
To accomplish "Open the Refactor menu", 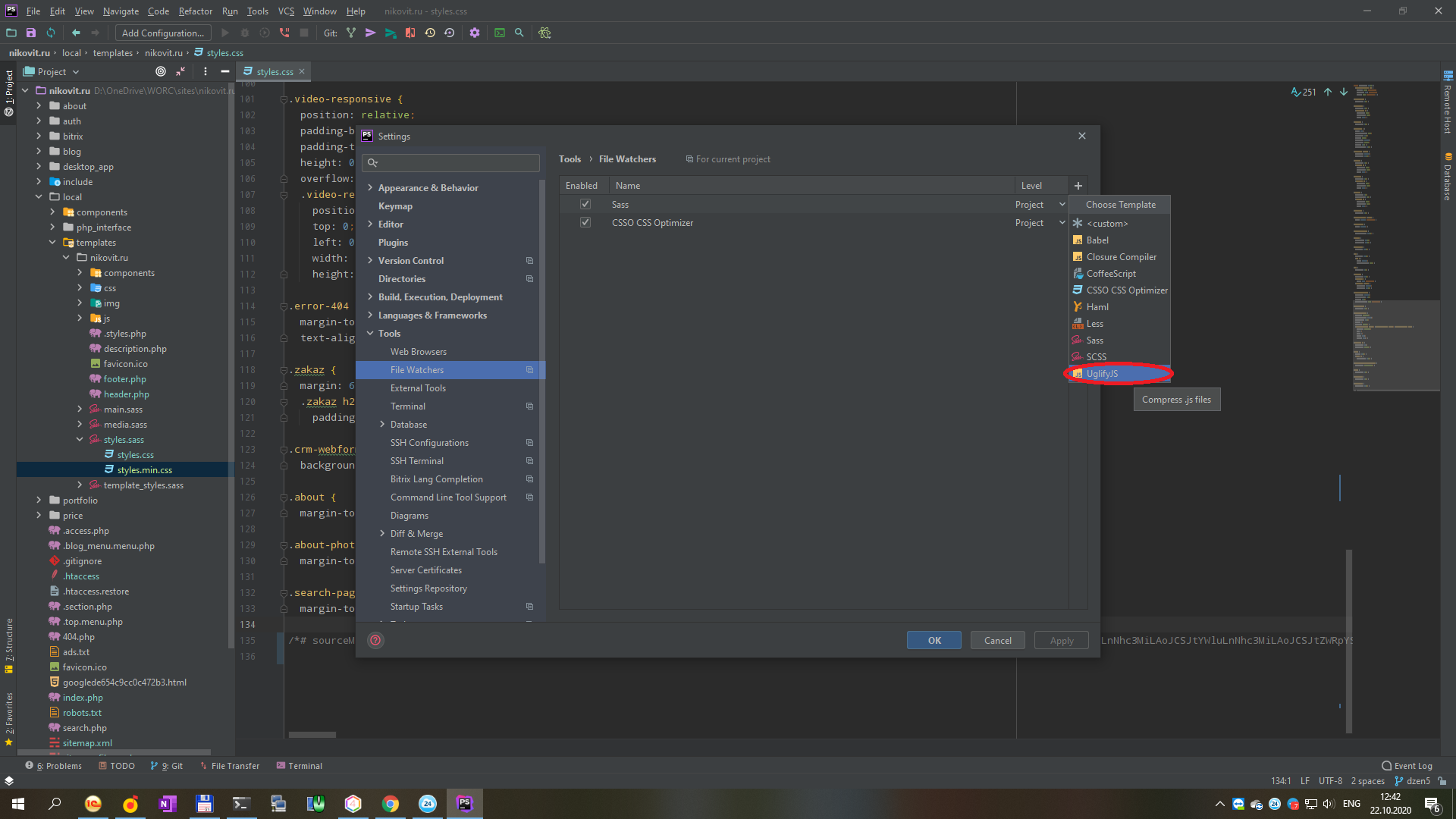I will 196,11.
